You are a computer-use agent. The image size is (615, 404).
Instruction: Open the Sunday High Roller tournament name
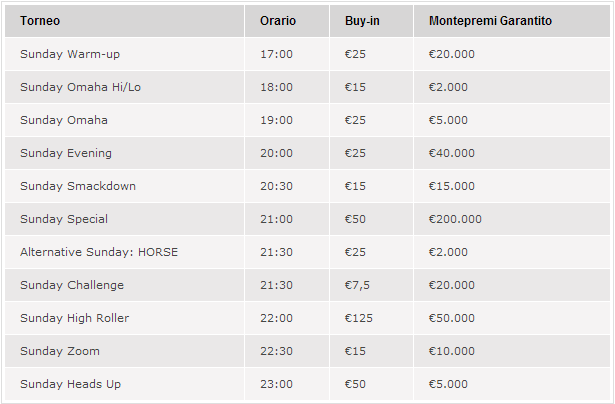click(75, 318)
